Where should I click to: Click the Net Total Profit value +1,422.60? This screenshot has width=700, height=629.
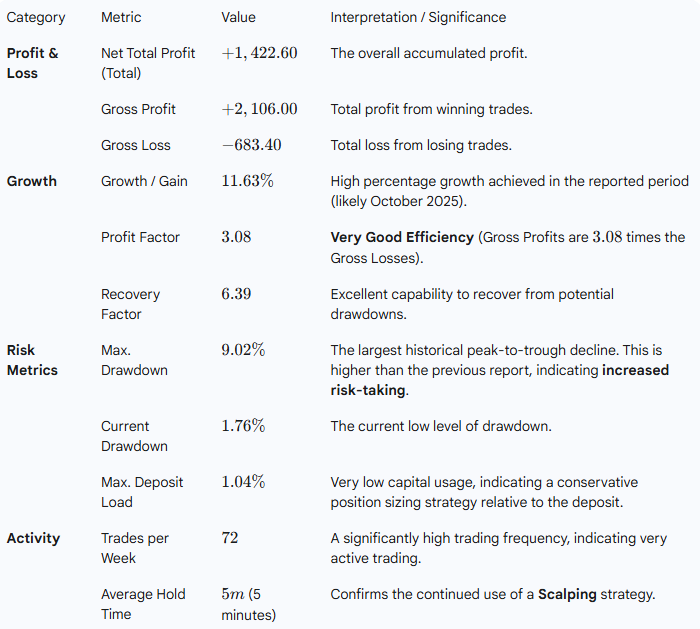pyautogui.click(x=259, y=53)
